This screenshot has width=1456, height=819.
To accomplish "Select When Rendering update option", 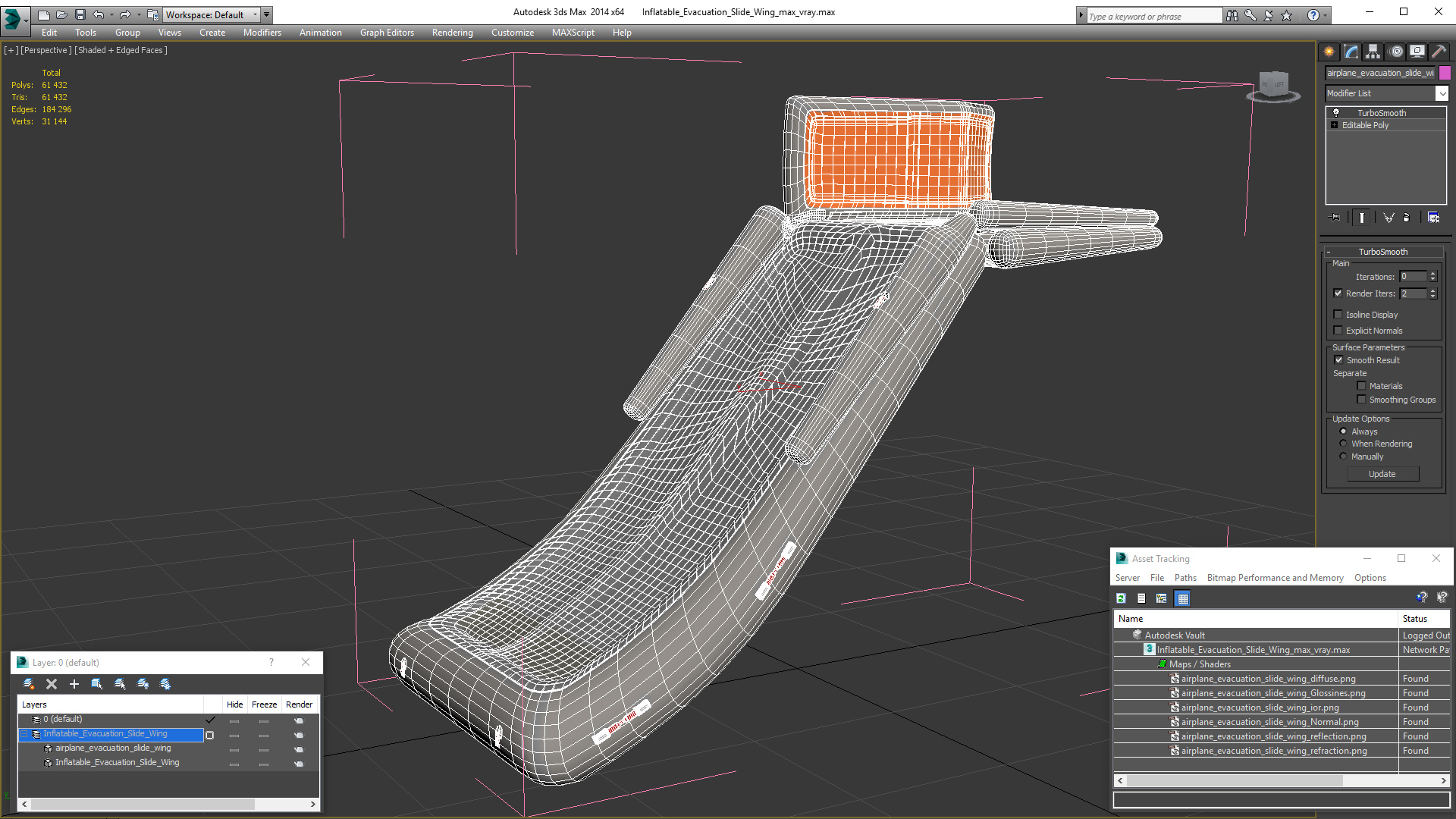I will pyautogui.click(x=1344, y=444).
